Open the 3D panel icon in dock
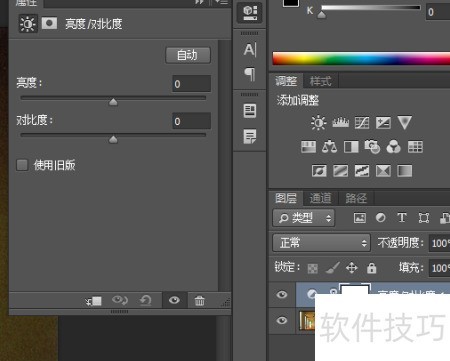The height and width of the screenshot is (361, 450). click(x=250, y=13)
